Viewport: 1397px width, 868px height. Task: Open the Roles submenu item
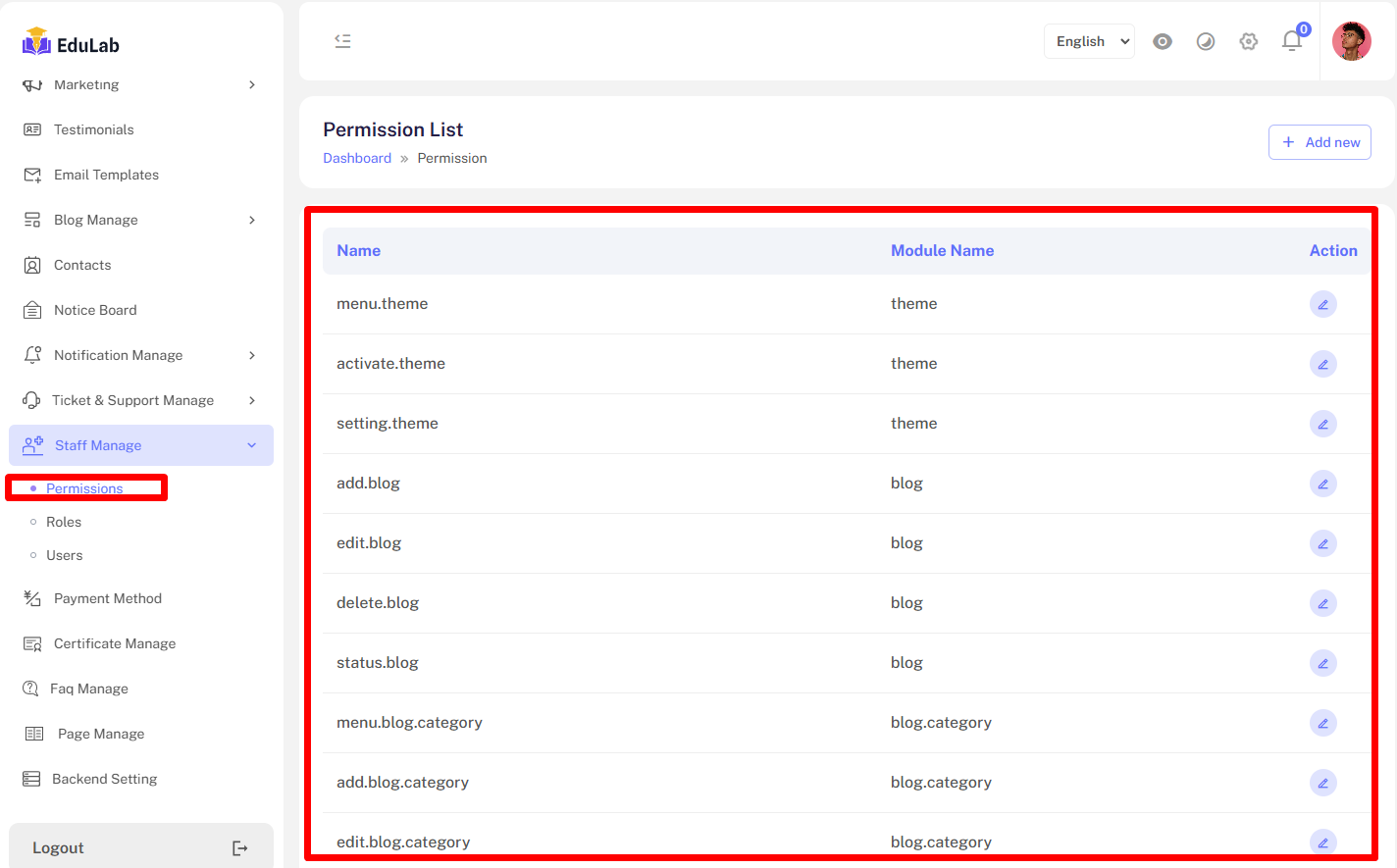point(64,522)
